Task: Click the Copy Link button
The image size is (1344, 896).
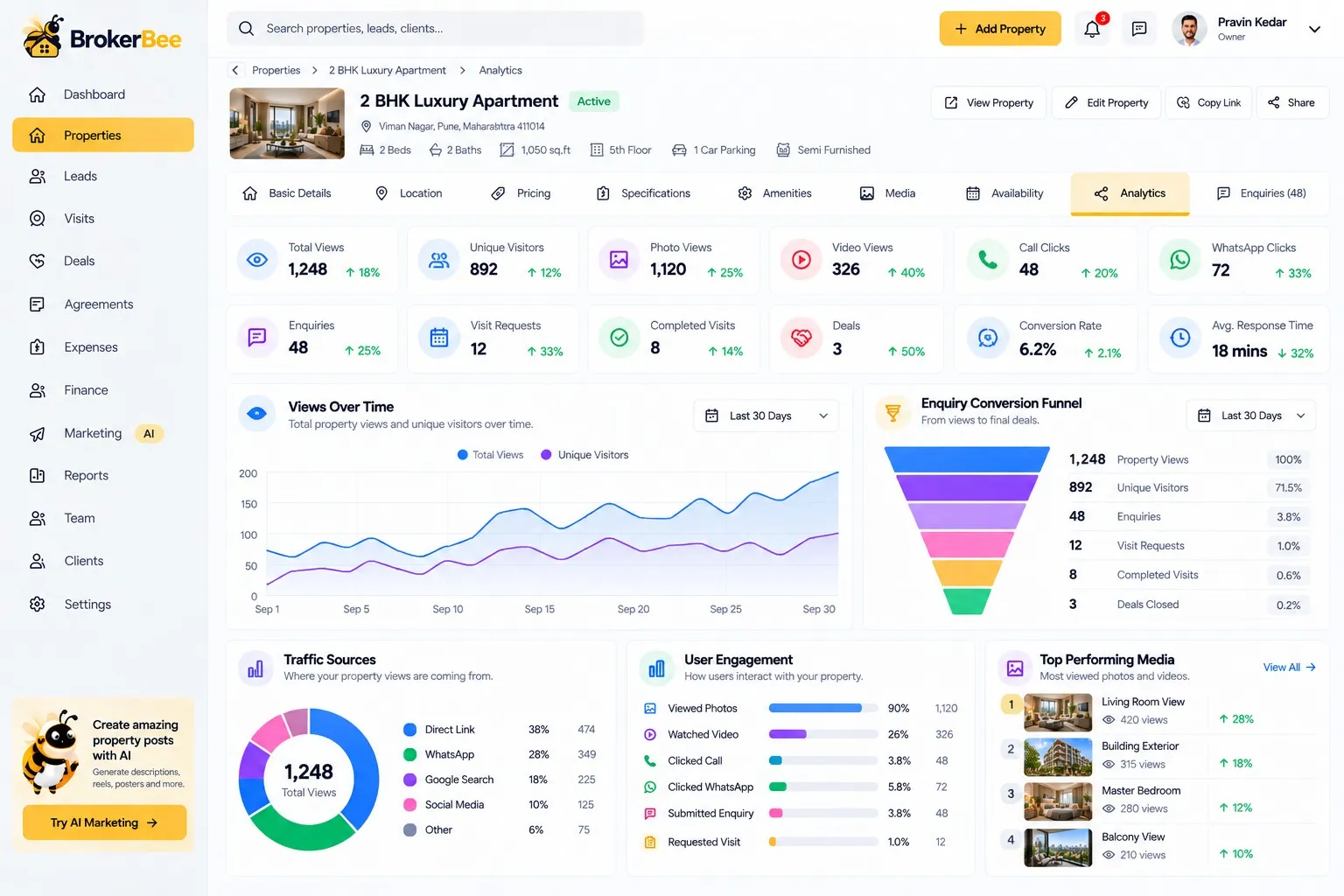Action: pyautogui.click(x=1209, y=102)
